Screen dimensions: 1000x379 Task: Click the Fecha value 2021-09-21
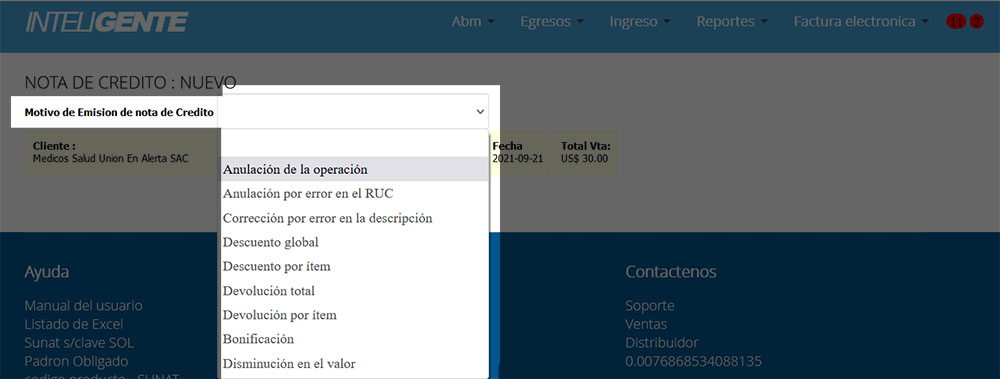click(x=517, y=158)
